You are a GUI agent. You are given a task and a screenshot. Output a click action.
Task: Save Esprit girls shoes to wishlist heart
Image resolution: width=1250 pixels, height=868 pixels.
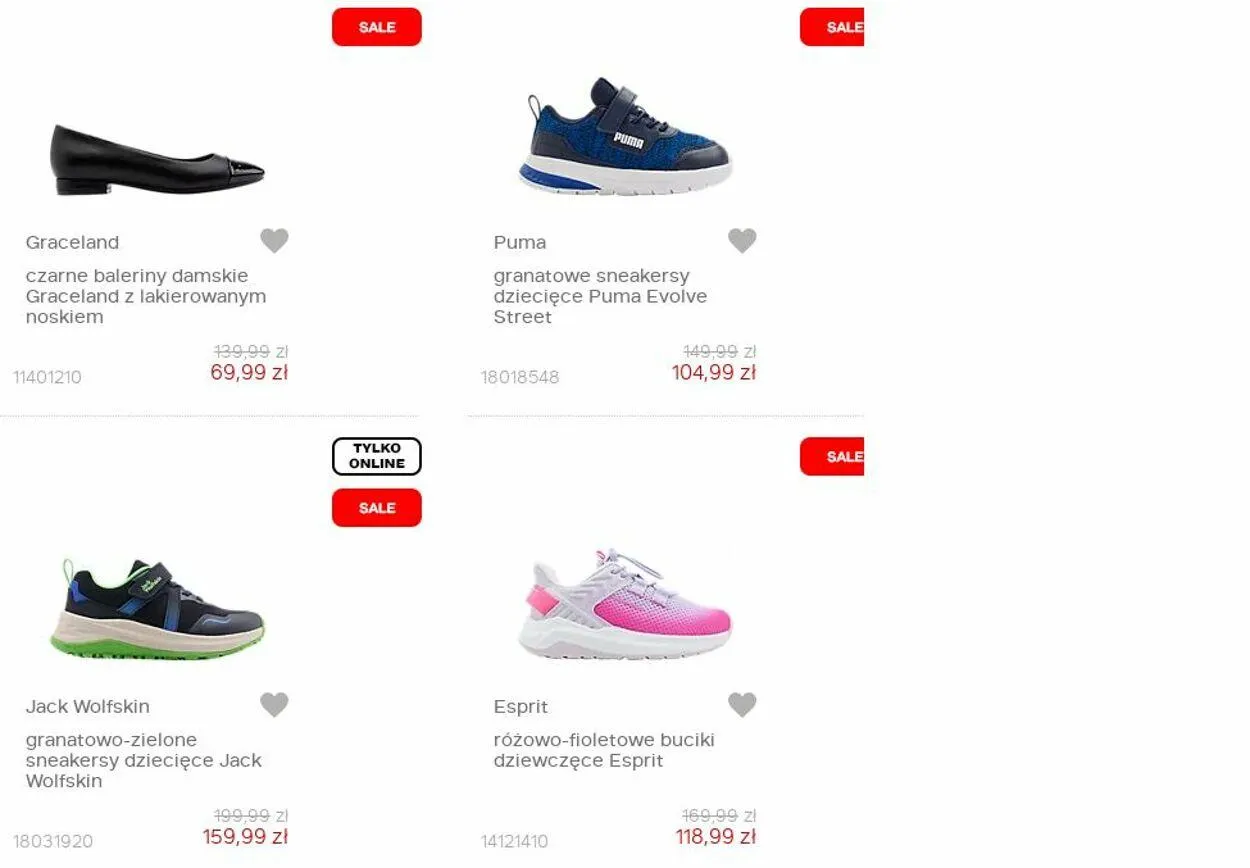click(742, 705)
